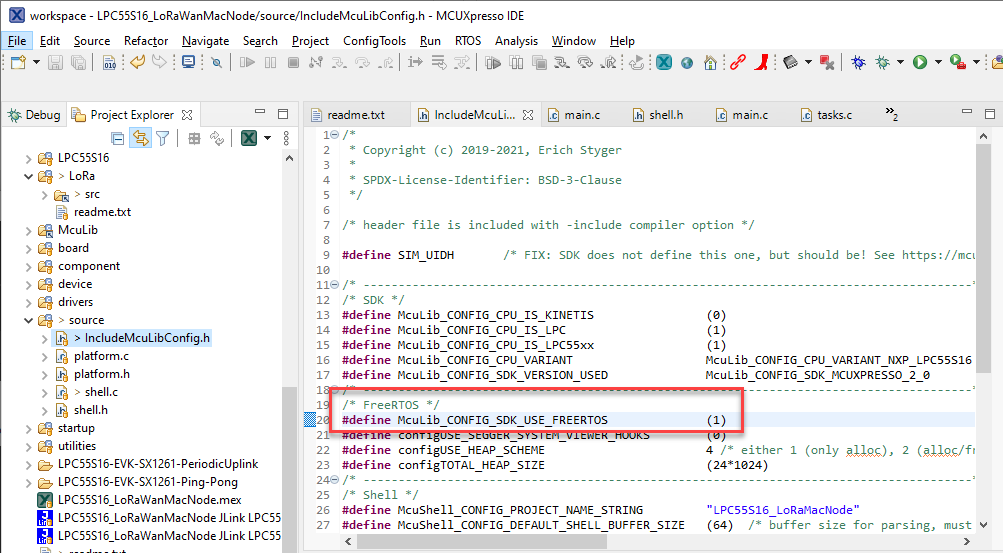Click the back navigation arrow in toolbar
Image resolution: width=1003 pixels, height=553 pixels.
pos(137,62)
